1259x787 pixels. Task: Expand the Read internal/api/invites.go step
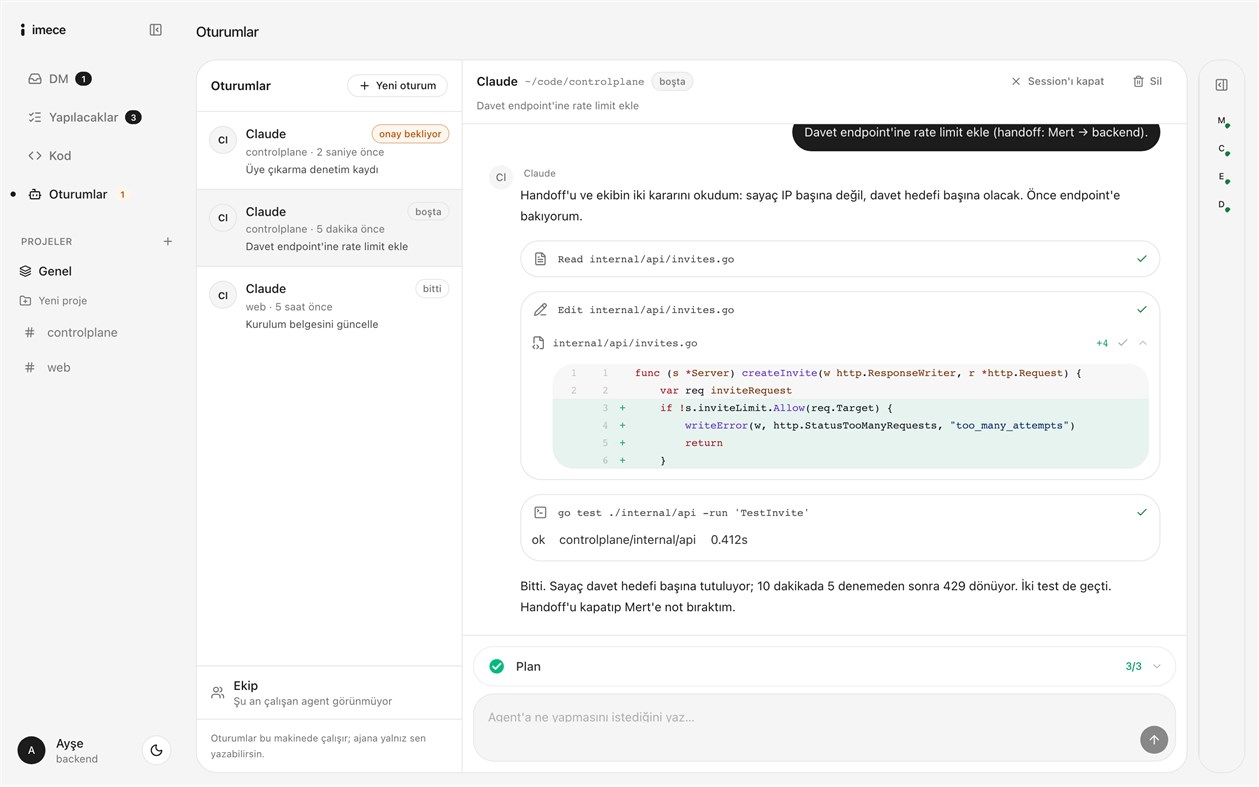[840, 259]
